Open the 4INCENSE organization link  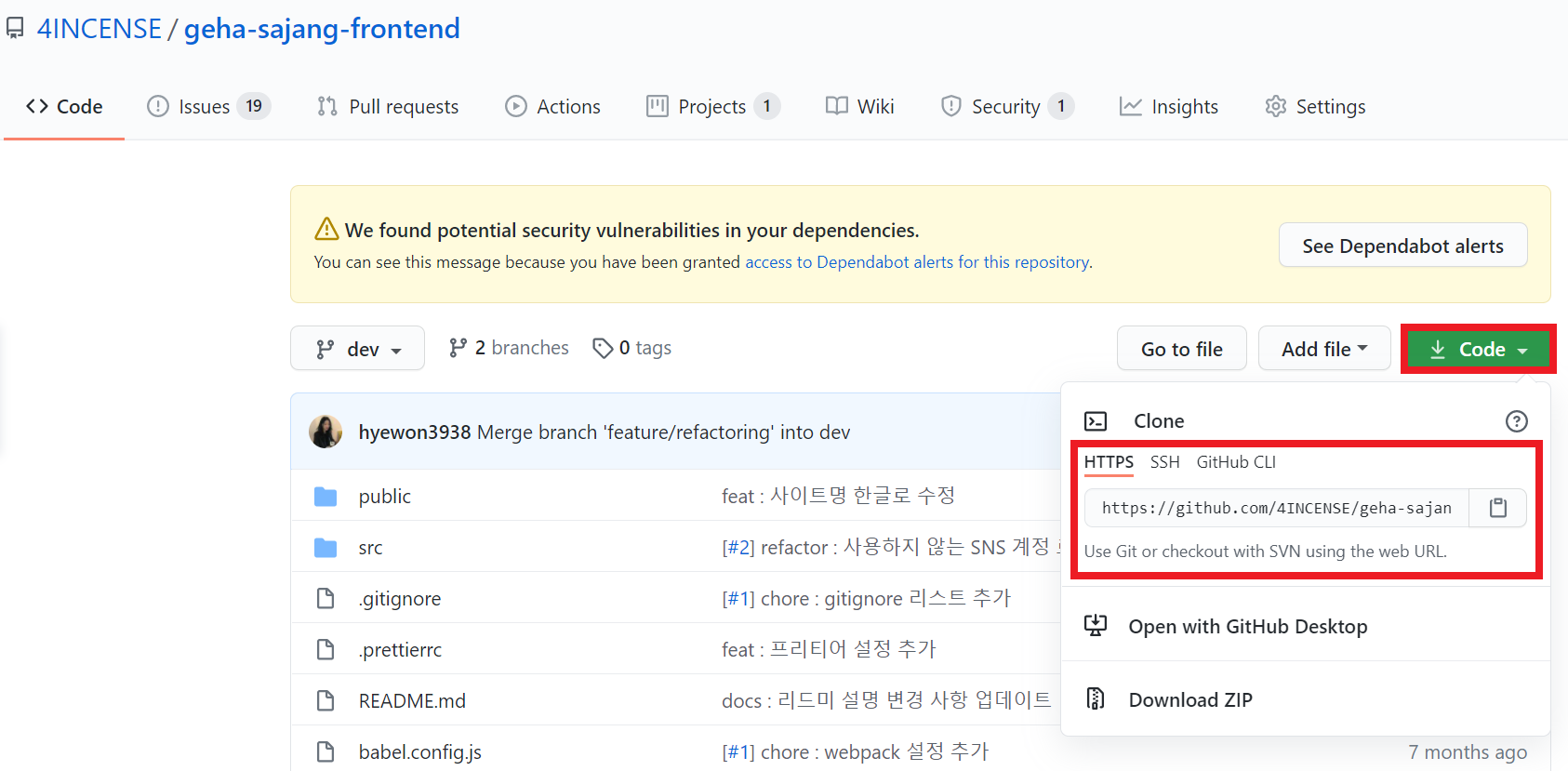(100, 29)
